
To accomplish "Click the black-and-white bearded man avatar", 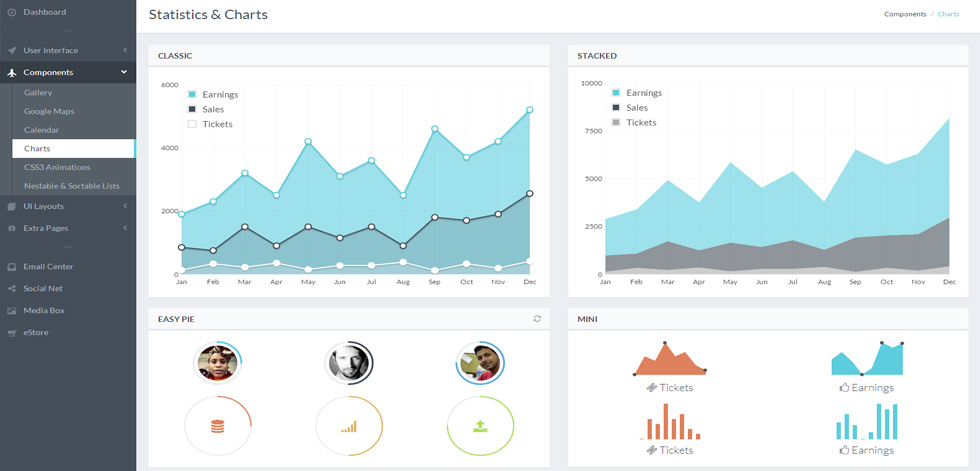I will (x=349, y=363).
